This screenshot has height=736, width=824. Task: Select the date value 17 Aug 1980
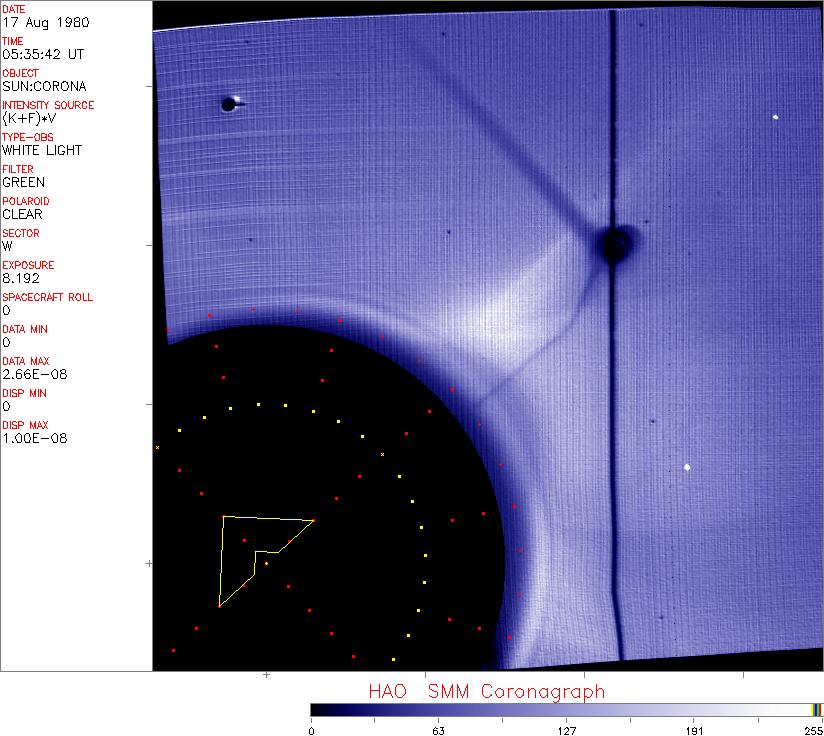[x=36, y=23]
